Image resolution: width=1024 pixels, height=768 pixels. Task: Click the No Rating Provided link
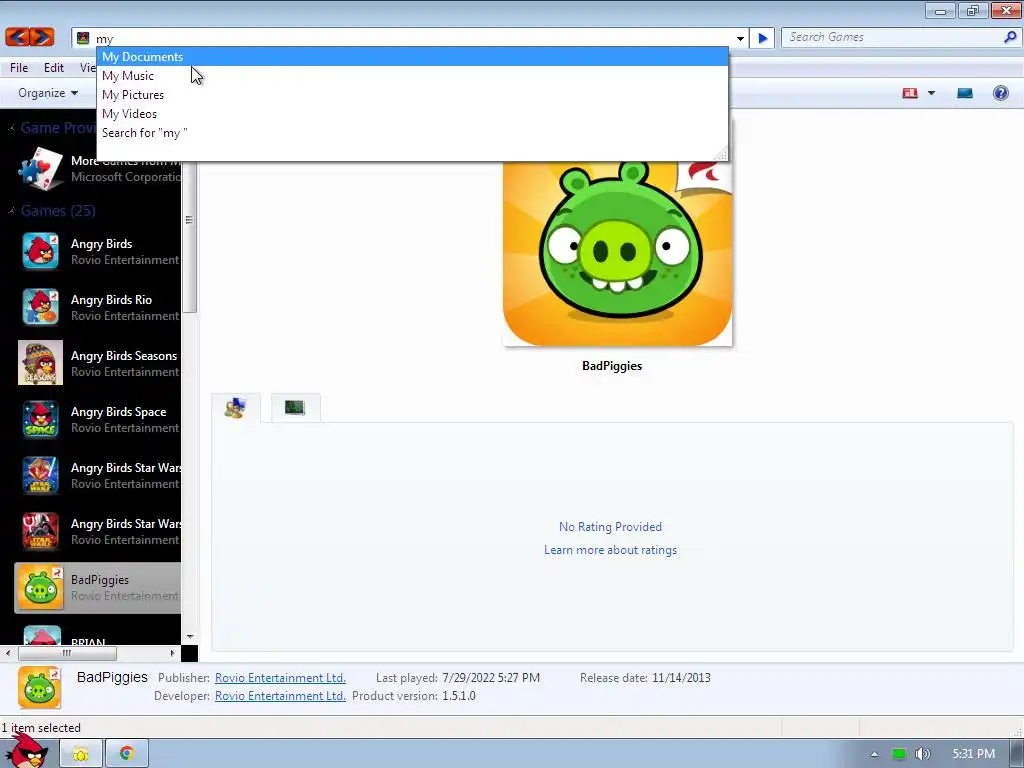[611, 526]
